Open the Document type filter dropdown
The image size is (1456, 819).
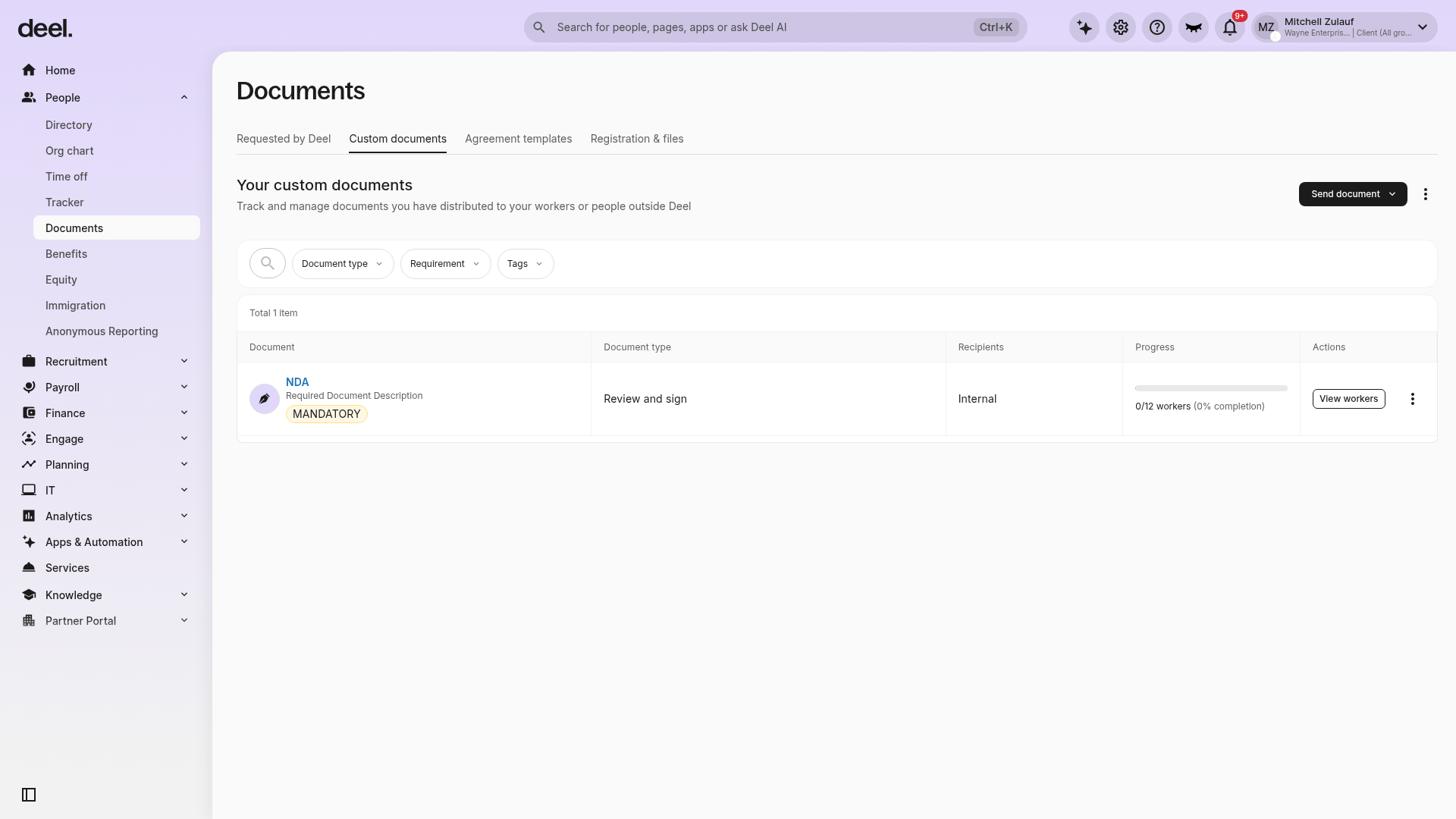click(343, 264)
